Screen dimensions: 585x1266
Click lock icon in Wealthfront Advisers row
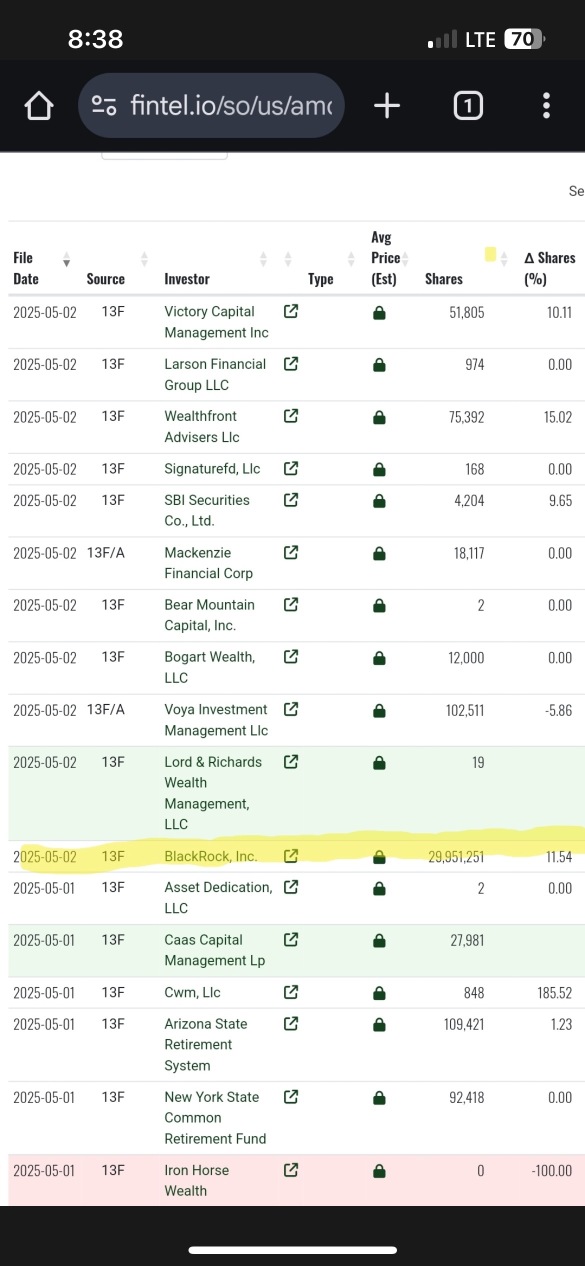379,417
